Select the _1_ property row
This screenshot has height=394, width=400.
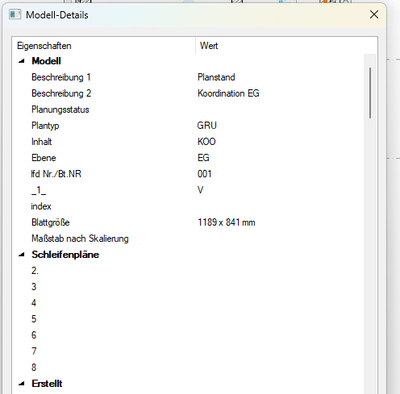(x=189, y=190)
